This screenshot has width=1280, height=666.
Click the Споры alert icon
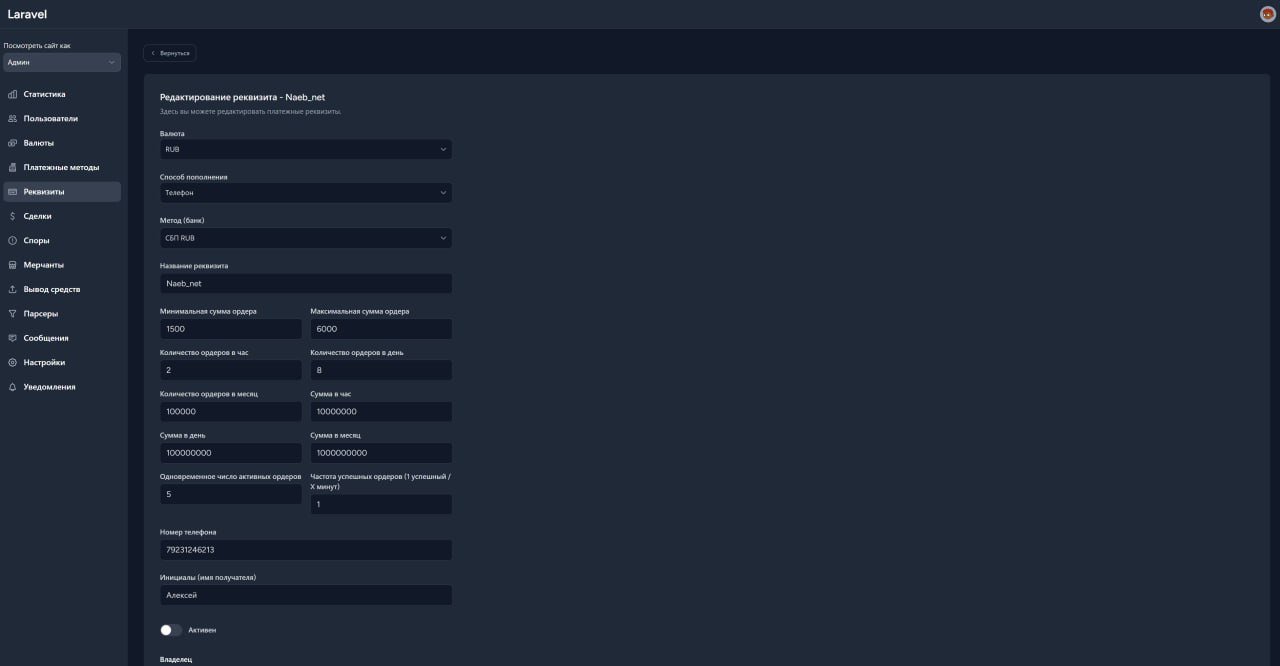tap(12, 241)
